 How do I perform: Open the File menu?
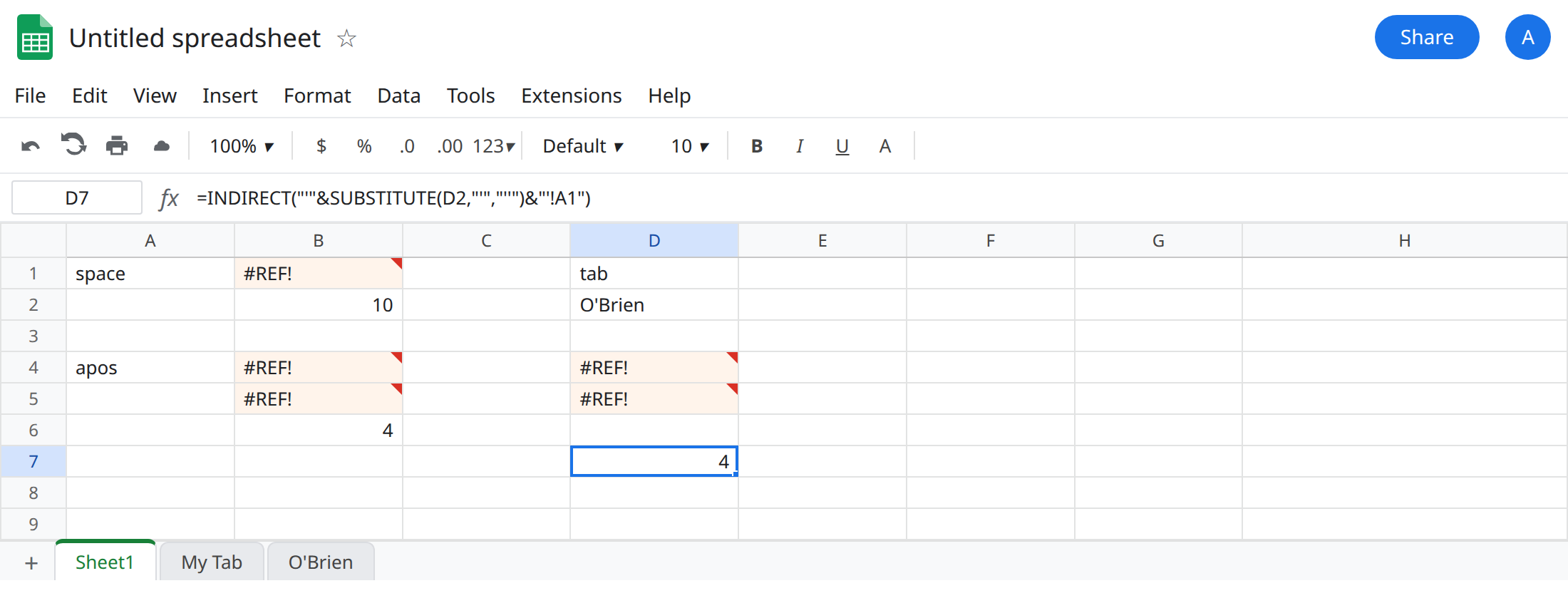point(30,96)
